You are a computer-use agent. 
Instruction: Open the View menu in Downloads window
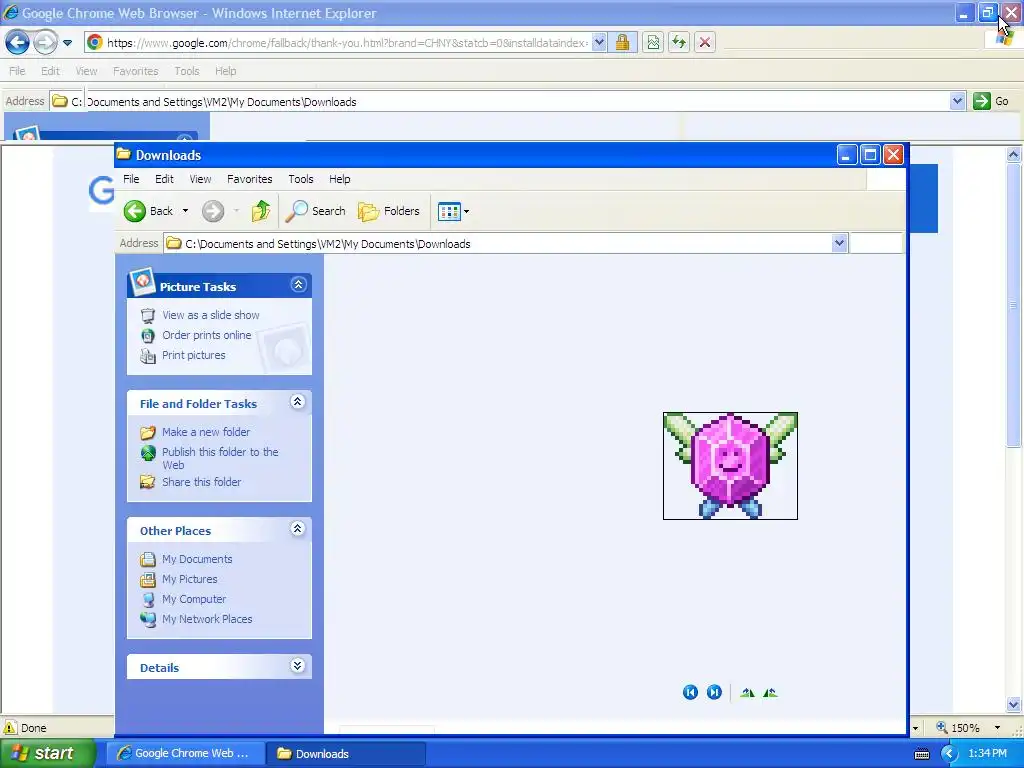(200, 179)
